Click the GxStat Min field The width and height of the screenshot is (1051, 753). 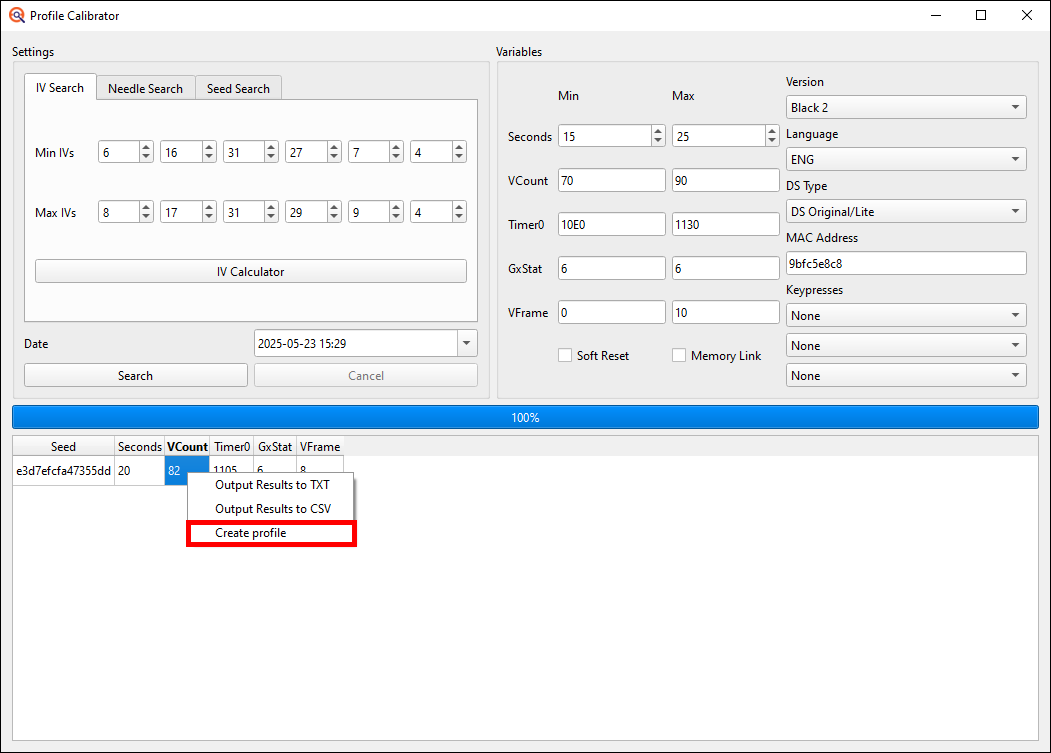point(611,268)
